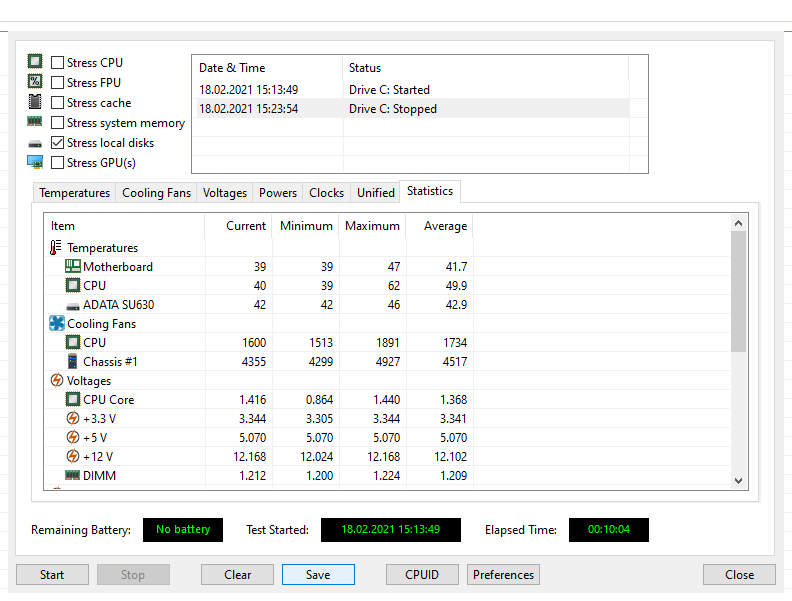Click the Status log column header

[x=486, y=68]
